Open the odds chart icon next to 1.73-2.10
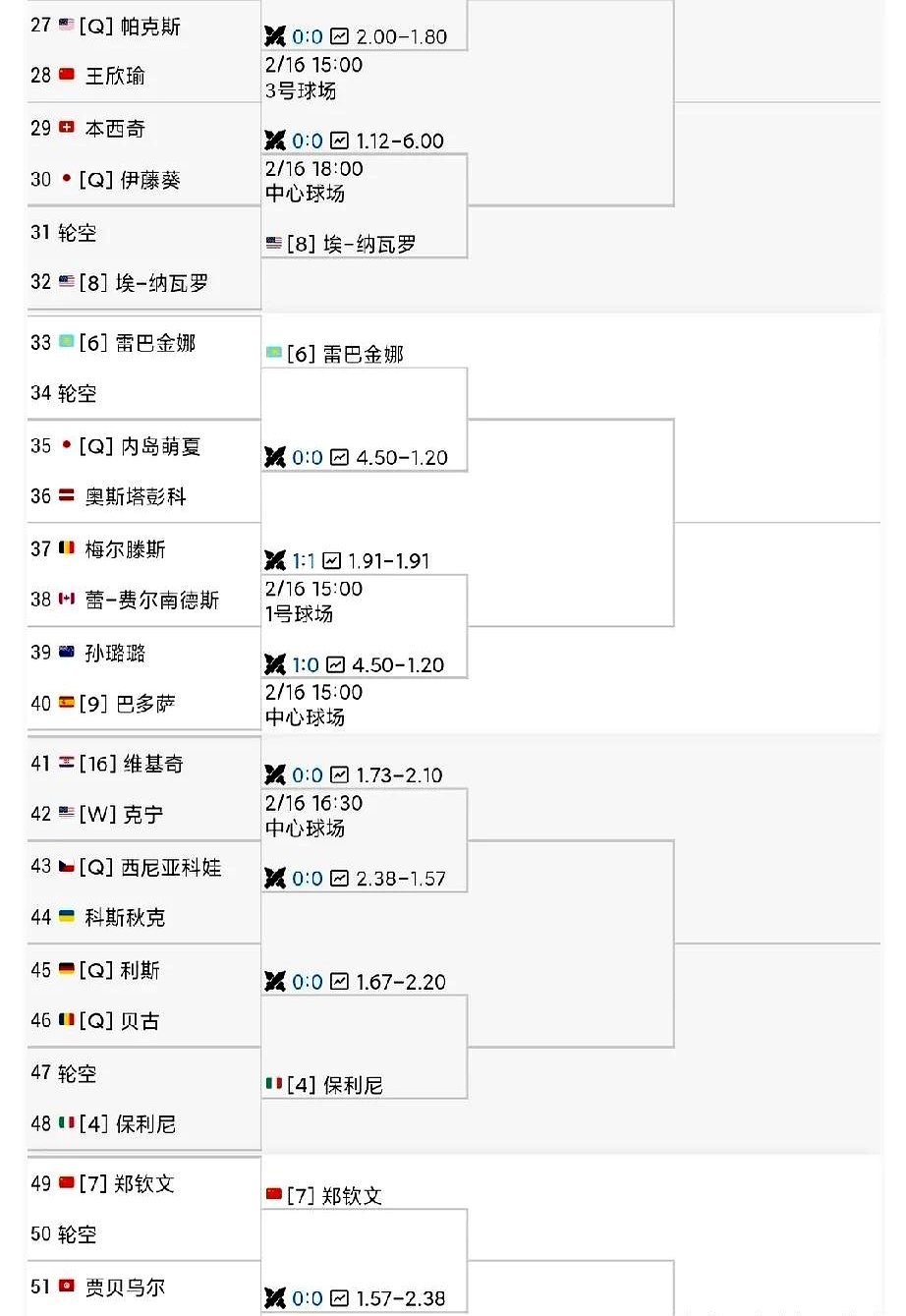 tap(339, 774)
